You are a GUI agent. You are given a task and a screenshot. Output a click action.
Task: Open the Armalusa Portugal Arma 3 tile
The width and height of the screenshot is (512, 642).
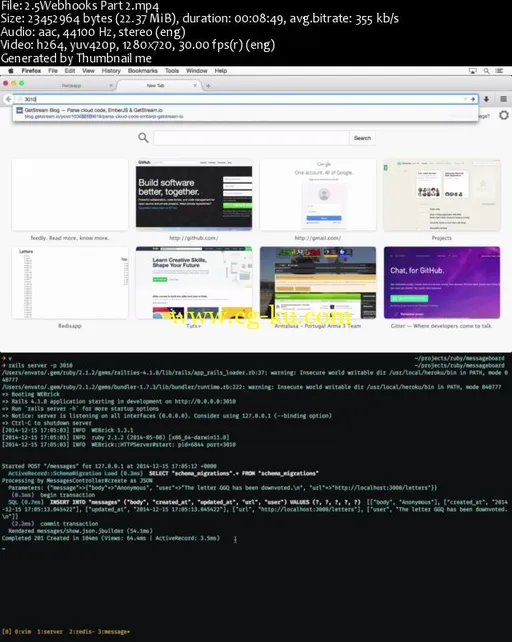318,283
